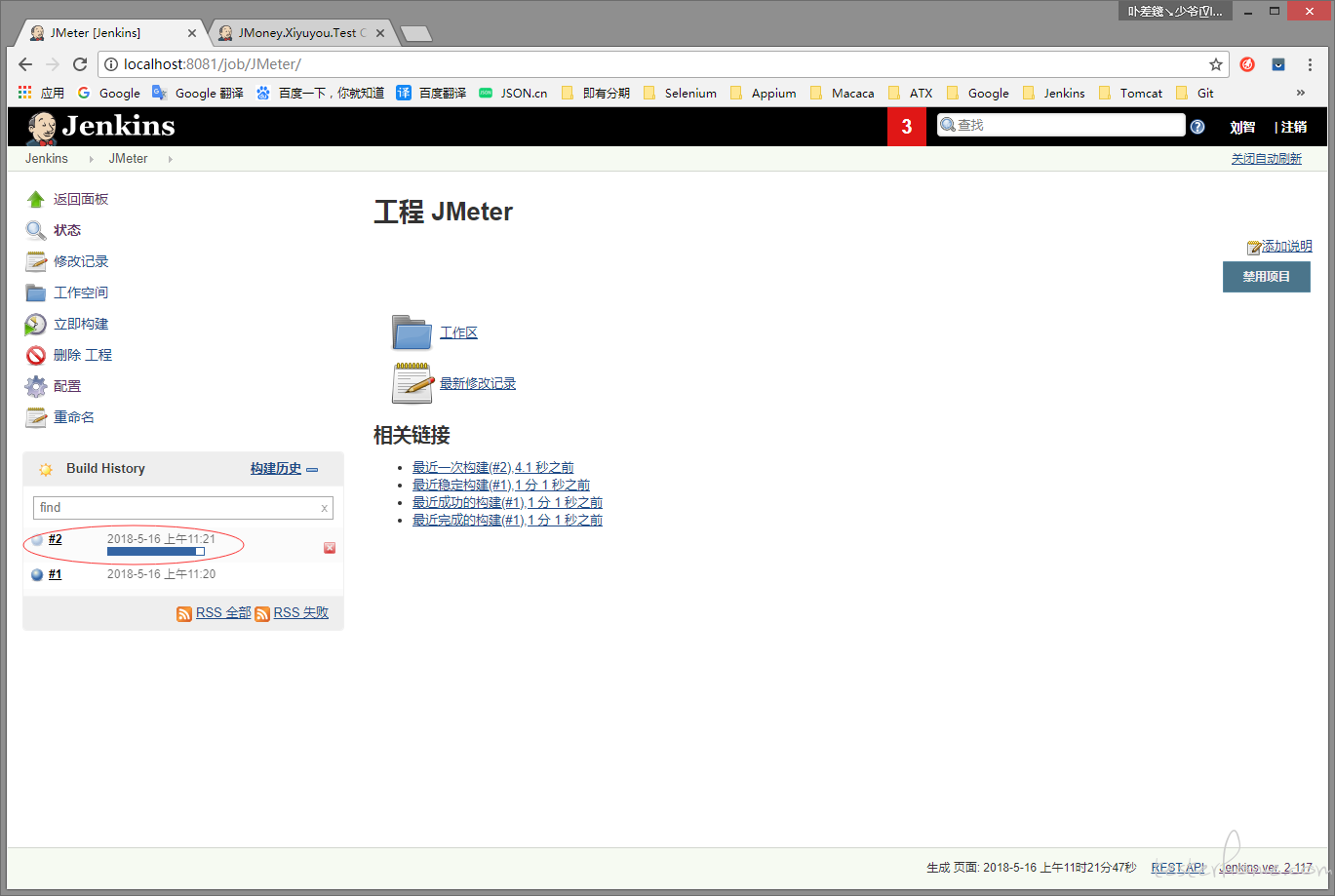This screenshot has width=1335, height=896.
Task: Open build #1 link
Action: (x=56, y=574)
